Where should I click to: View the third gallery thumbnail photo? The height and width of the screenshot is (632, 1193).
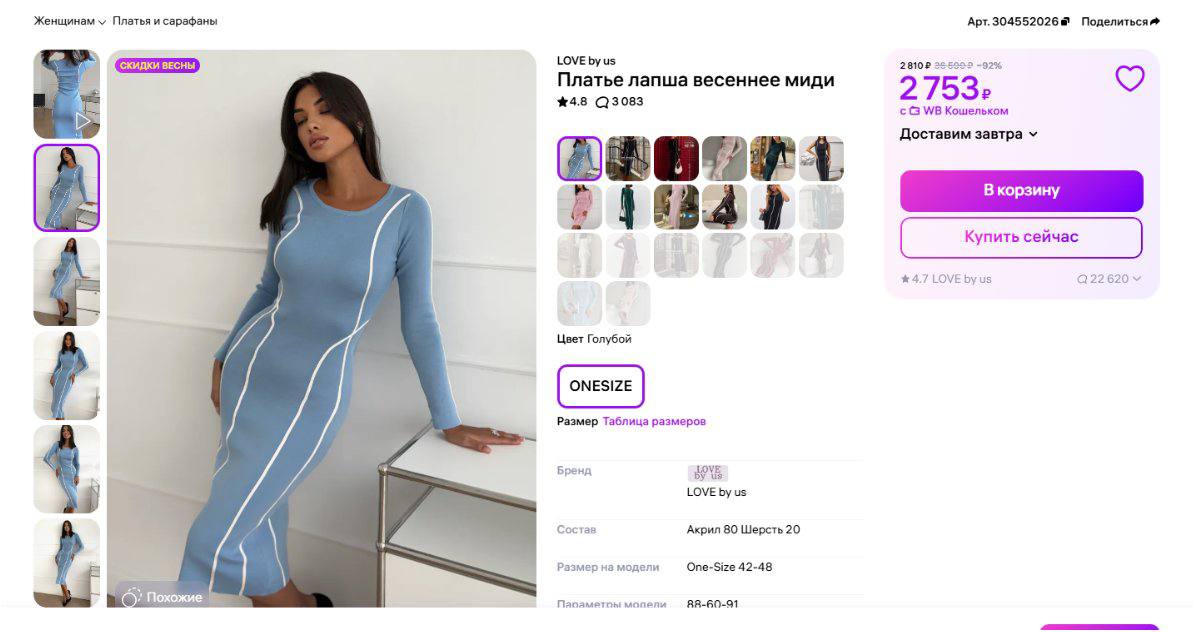(66, 281)
